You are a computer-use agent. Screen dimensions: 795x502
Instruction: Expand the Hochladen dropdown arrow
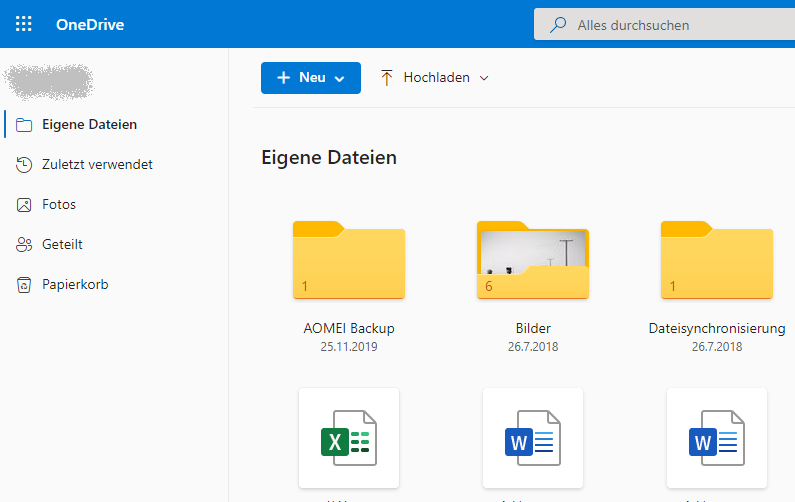[x=485, y=78]
